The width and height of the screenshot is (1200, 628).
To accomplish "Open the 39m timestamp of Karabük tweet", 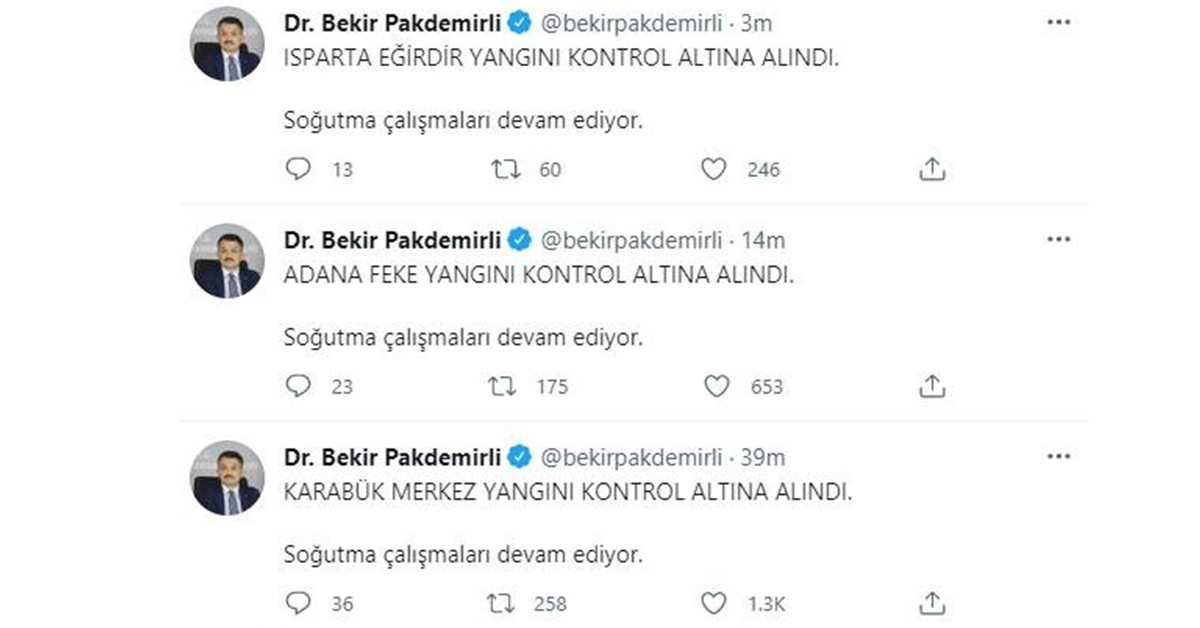I will pyautogui.click(x=766, y=457).
